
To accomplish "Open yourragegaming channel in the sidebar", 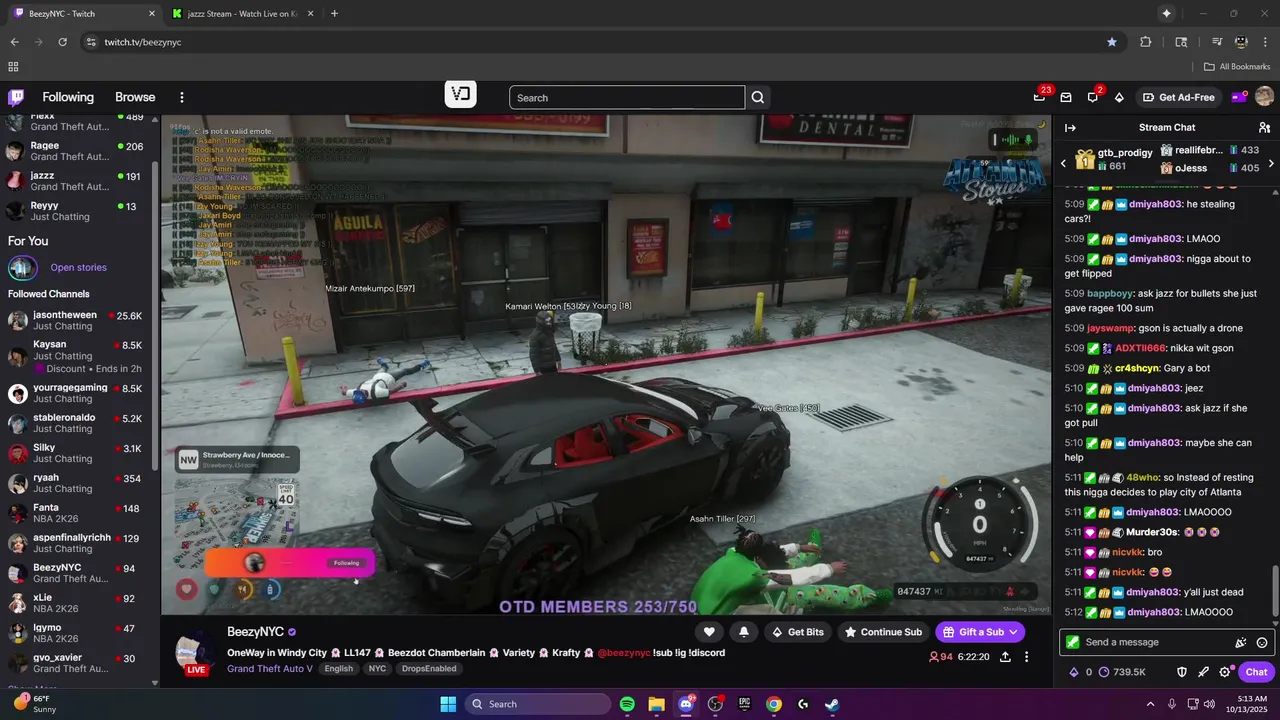I will (80, 393).
